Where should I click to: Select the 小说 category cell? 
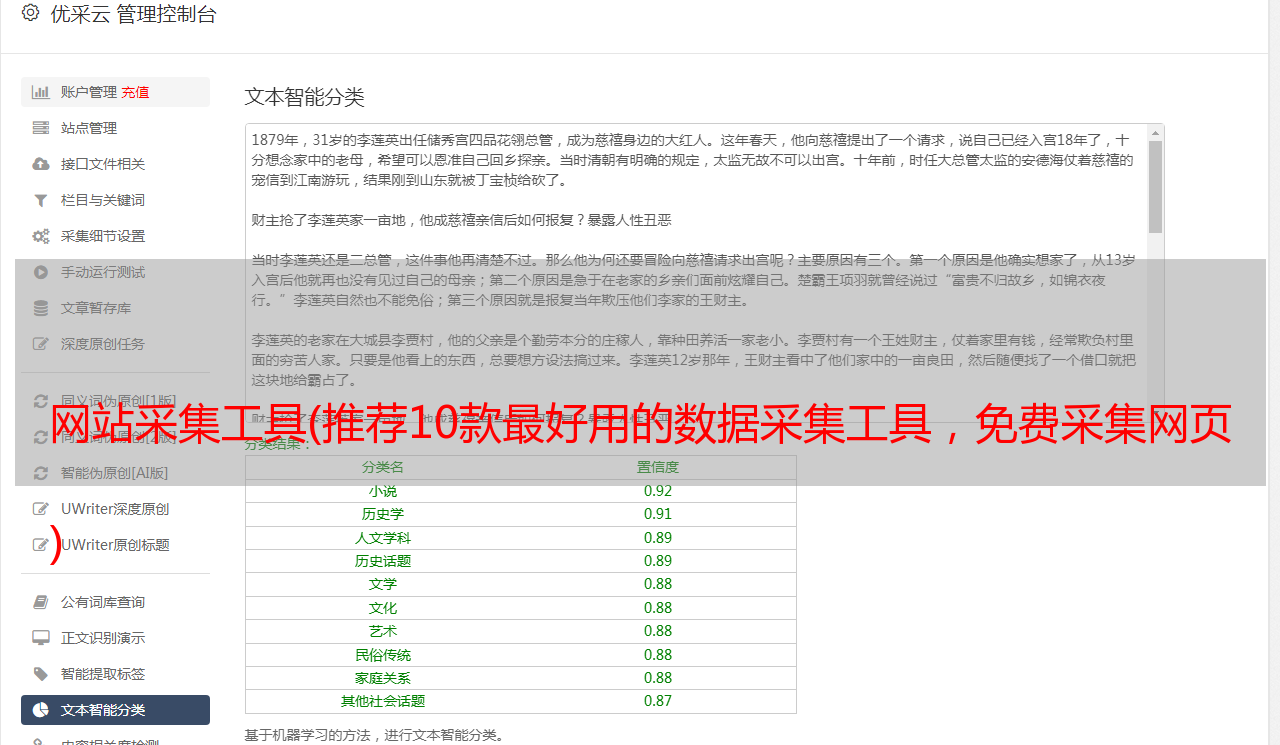pos(383,491)
